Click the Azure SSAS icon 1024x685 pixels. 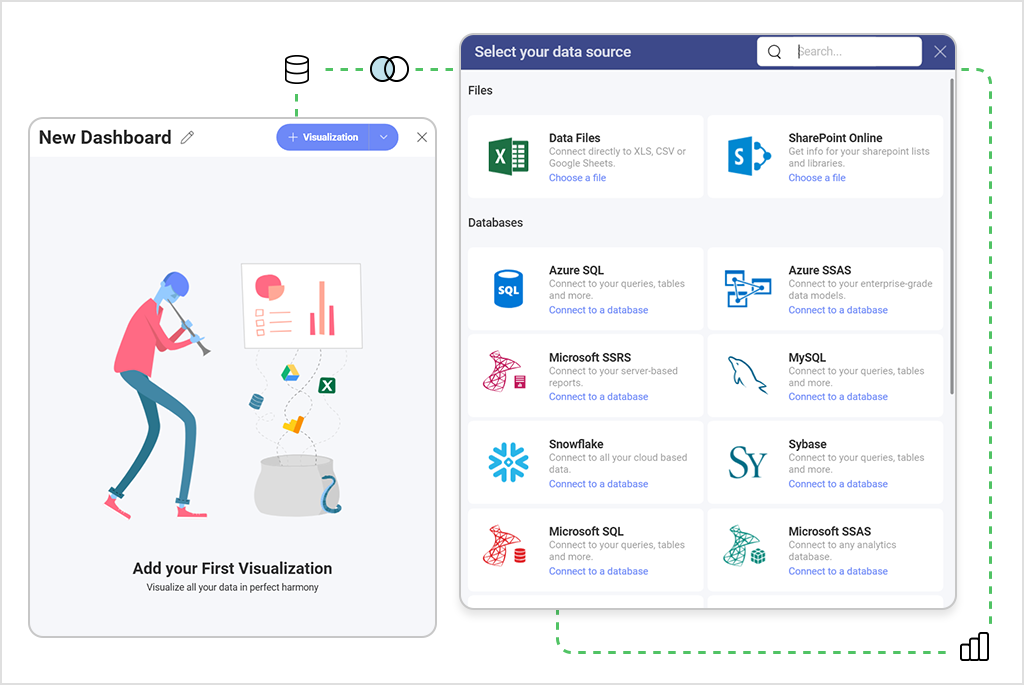pos(748,289)
